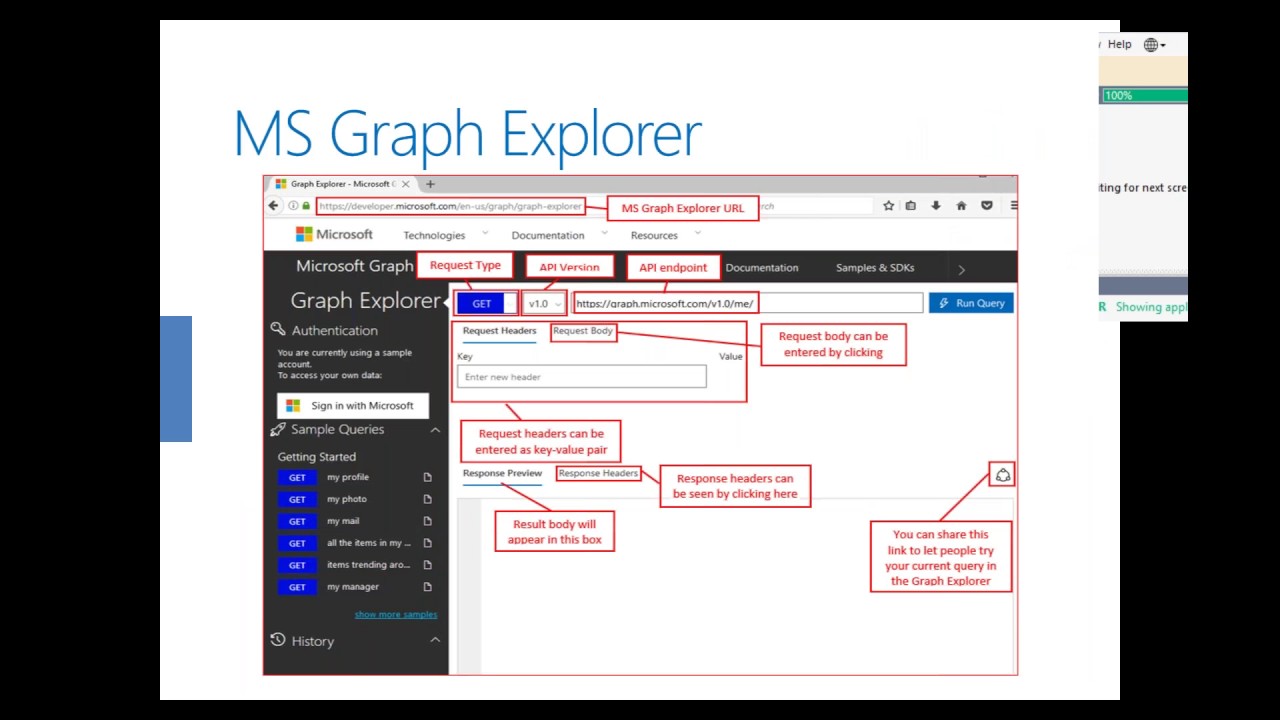This screenshot has height=720, width=1280.
Task: Switch to the Response Headers tab
Action: [x=598, y=474]
